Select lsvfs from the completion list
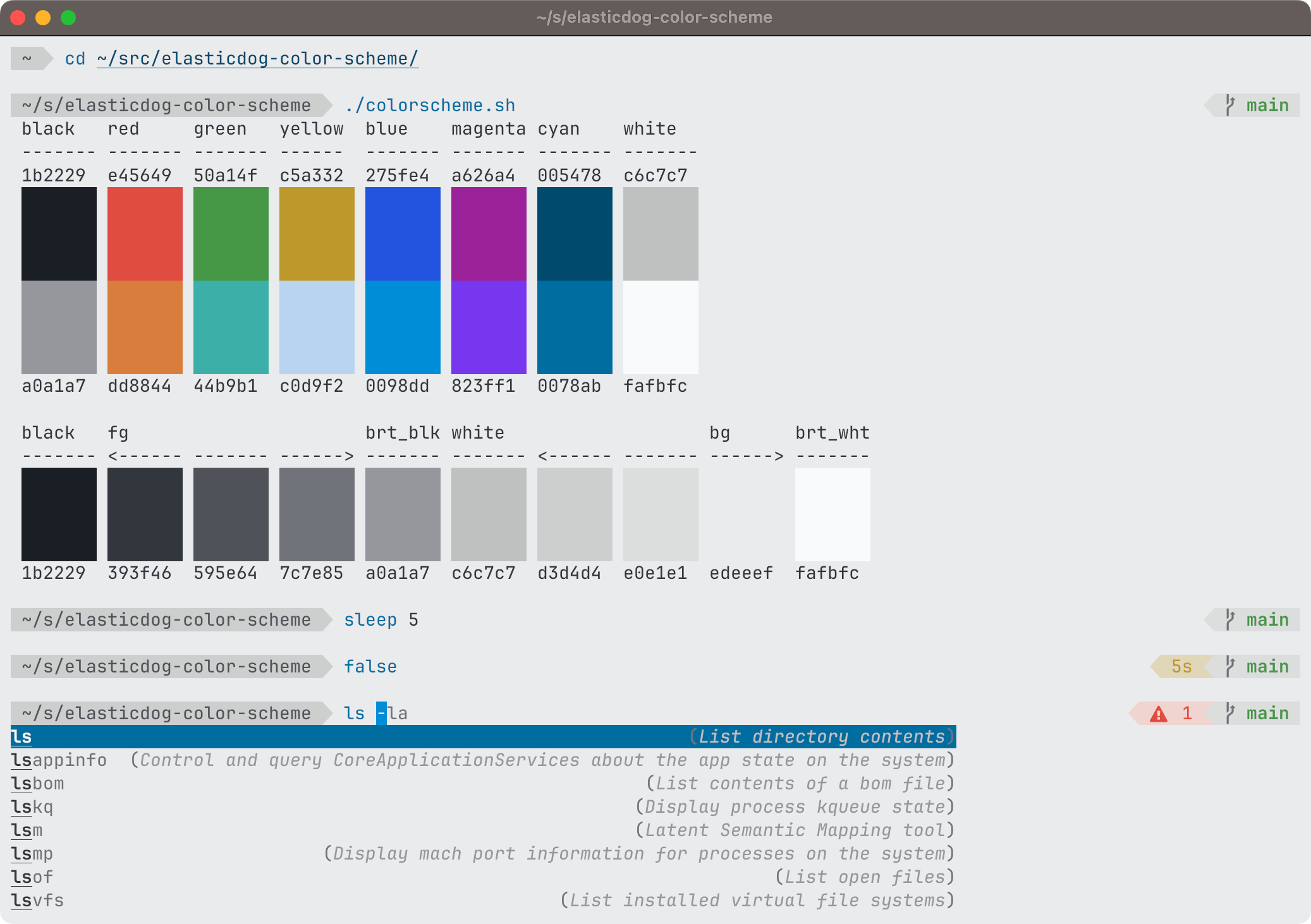This screenshot has width=1311, height=924. [x=37, y=901]
